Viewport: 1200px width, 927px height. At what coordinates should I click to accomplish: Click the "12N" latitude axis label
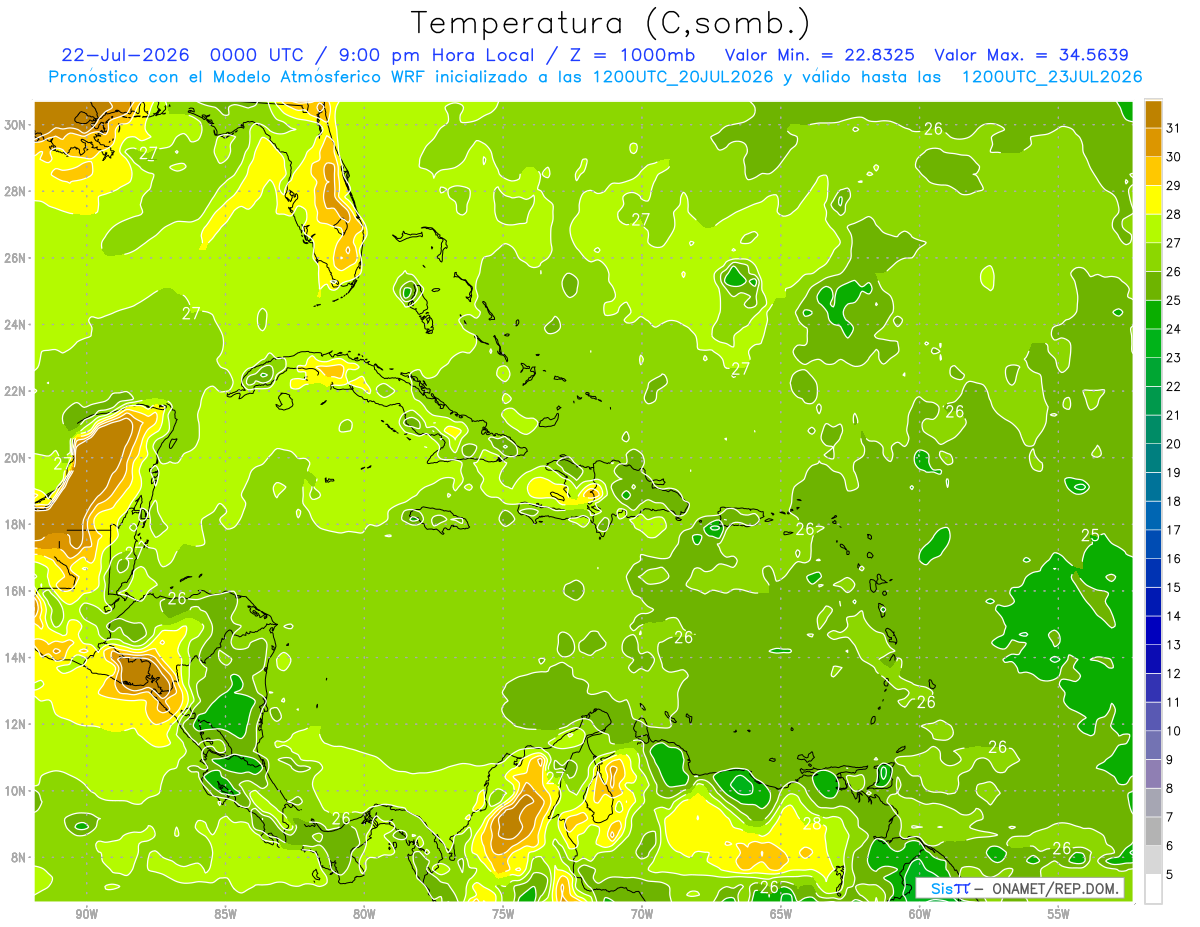tap(16, 724)
